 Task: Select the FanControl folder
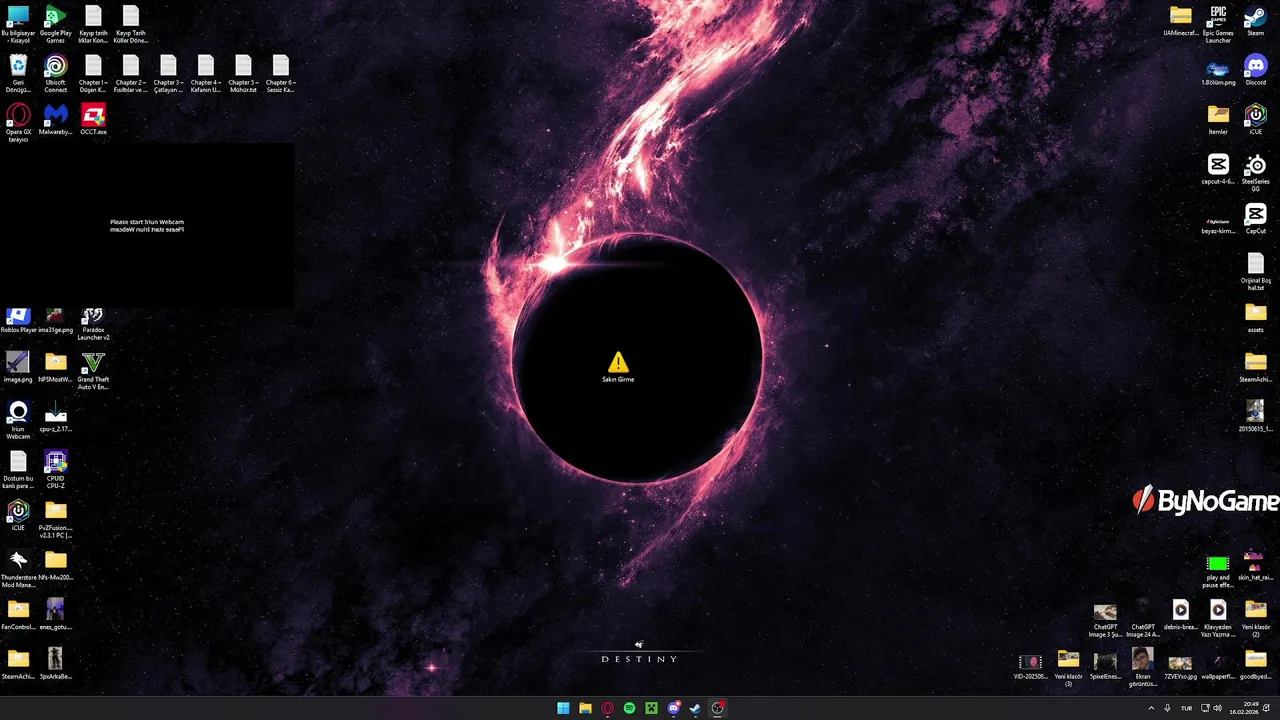(x=18, y=611)
